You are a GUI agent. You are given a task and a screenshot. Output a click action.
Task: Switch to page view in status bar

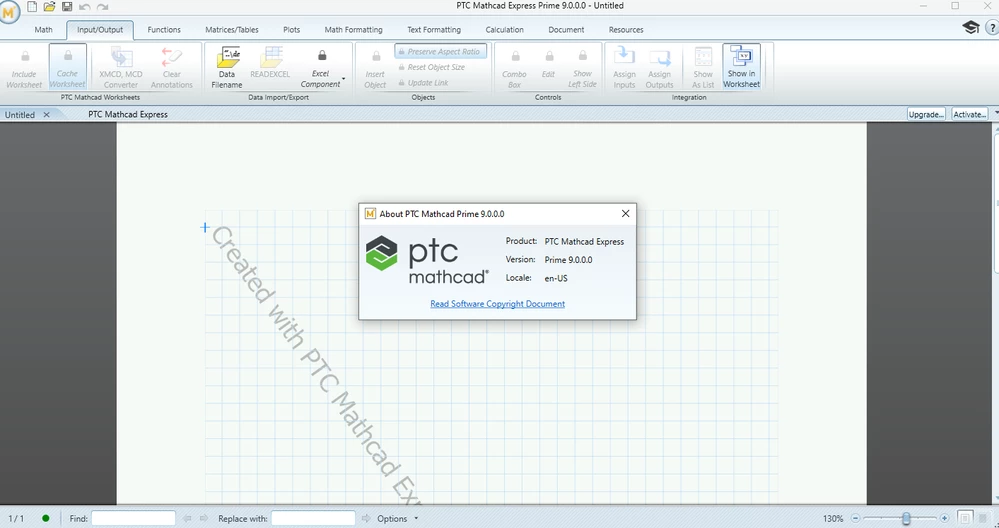point(965,518)
